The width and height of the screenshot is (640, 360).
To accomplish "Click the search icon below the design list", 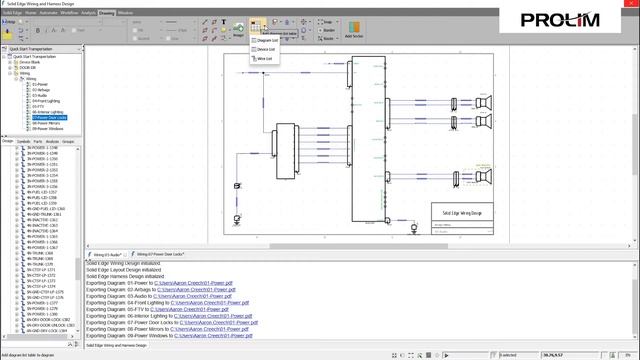I will point(70,344).
